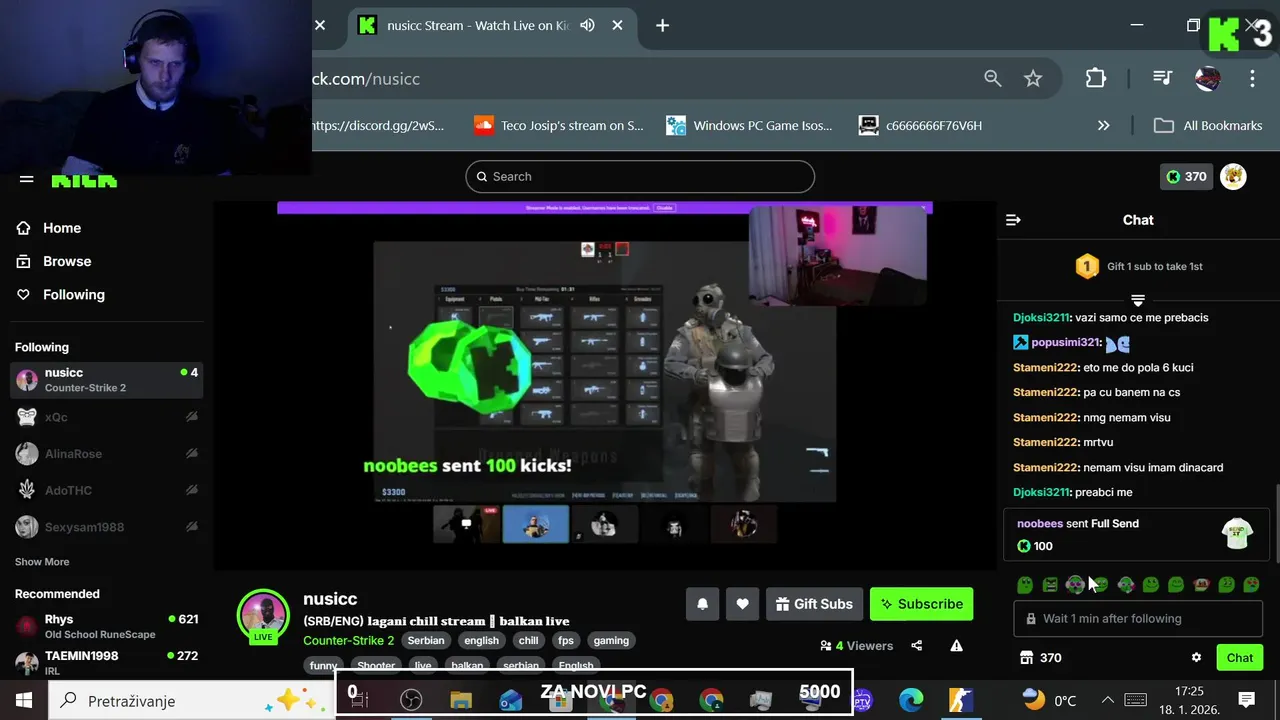The width and height of the screenshot is (1280, 720).
Task: Open Teco Josip's stream SoundCloud bookmark
Action: pos(558,126)
